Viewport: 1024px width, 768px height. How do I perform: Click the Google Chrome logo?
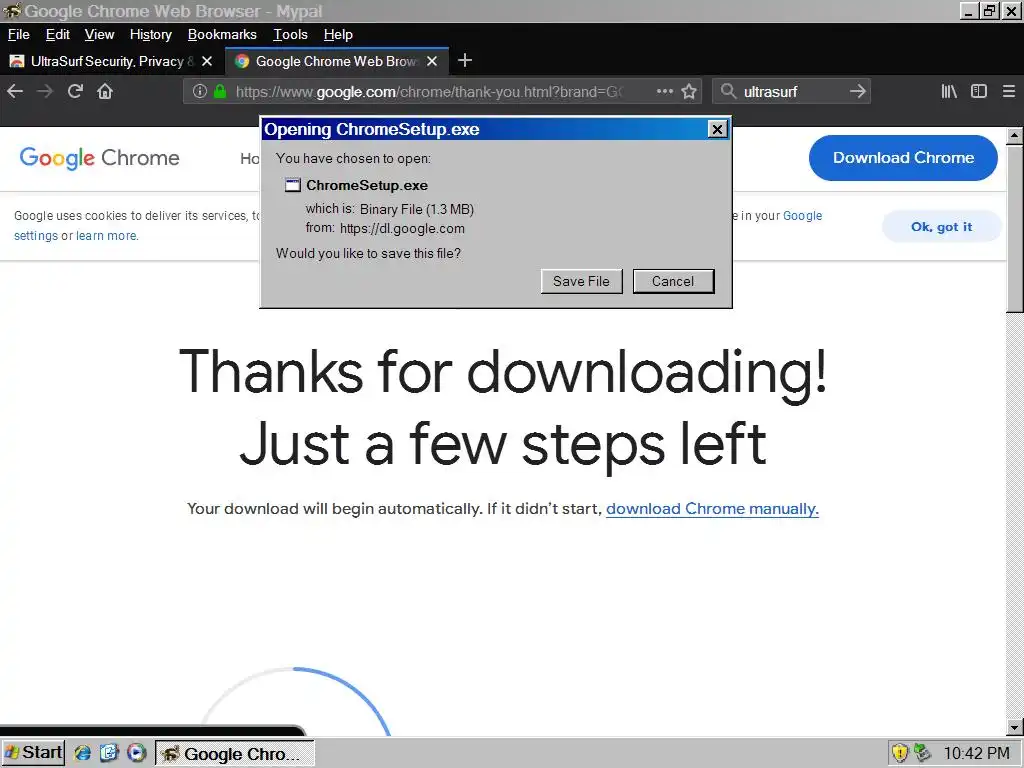click(99, 158)
